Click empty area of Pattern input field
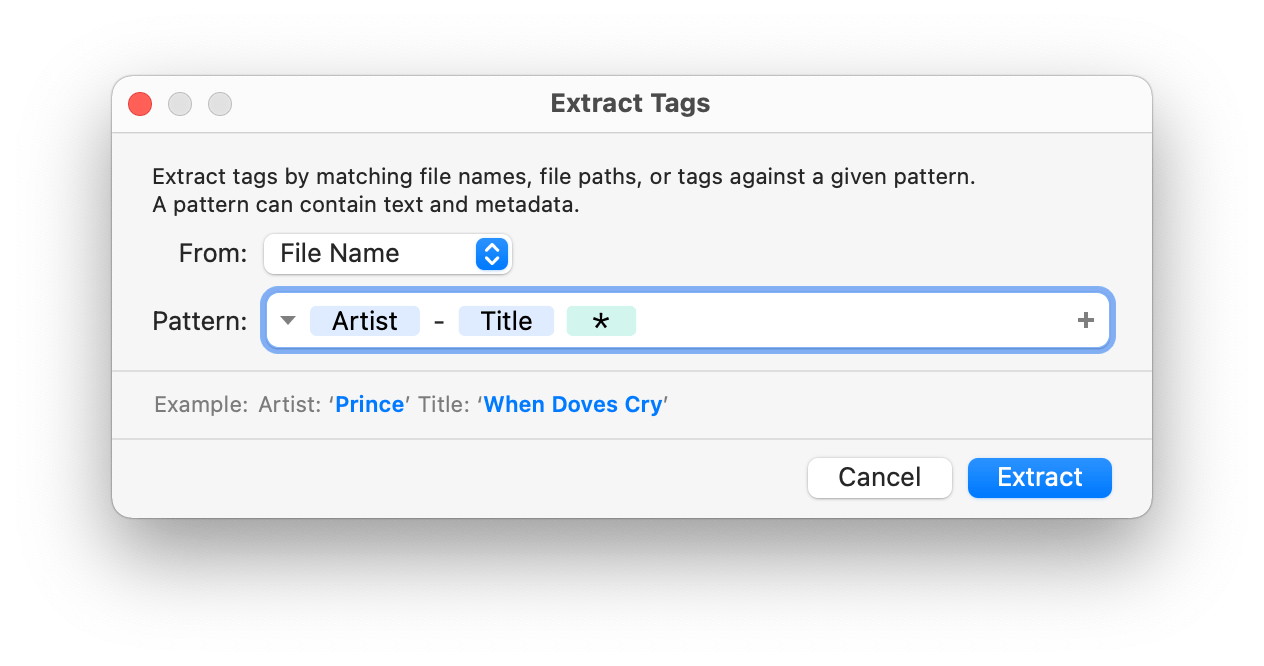The height and width of the screenshot is (666, 1264). 850,321
